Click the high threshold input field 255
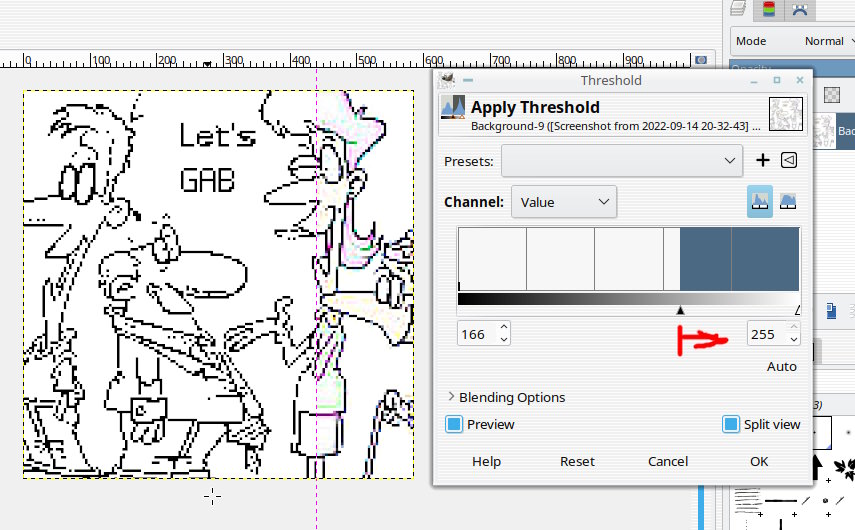Viewport: 855px width, 530px height. click(x=767, y=334)
